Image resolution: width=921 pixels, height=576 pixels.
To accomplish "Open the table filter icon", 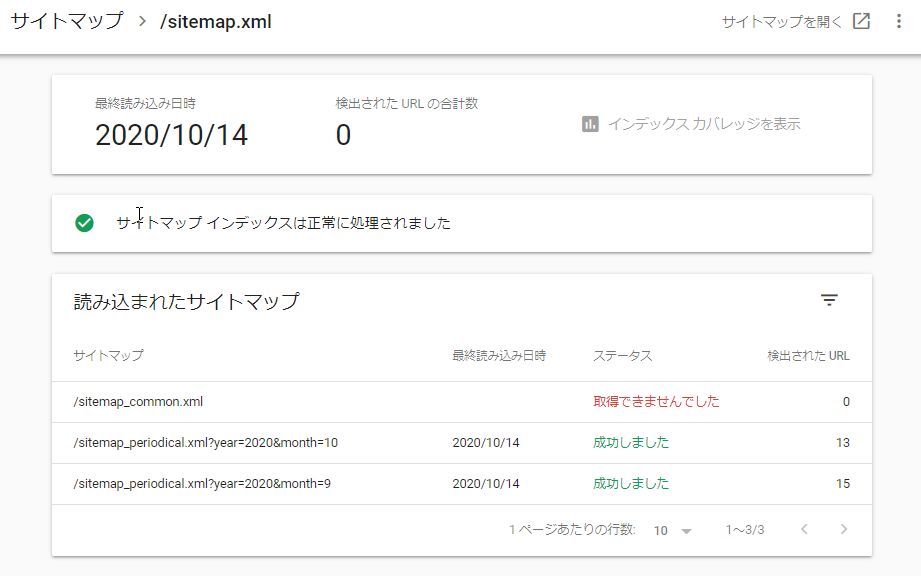I will [x=829, y=300].
